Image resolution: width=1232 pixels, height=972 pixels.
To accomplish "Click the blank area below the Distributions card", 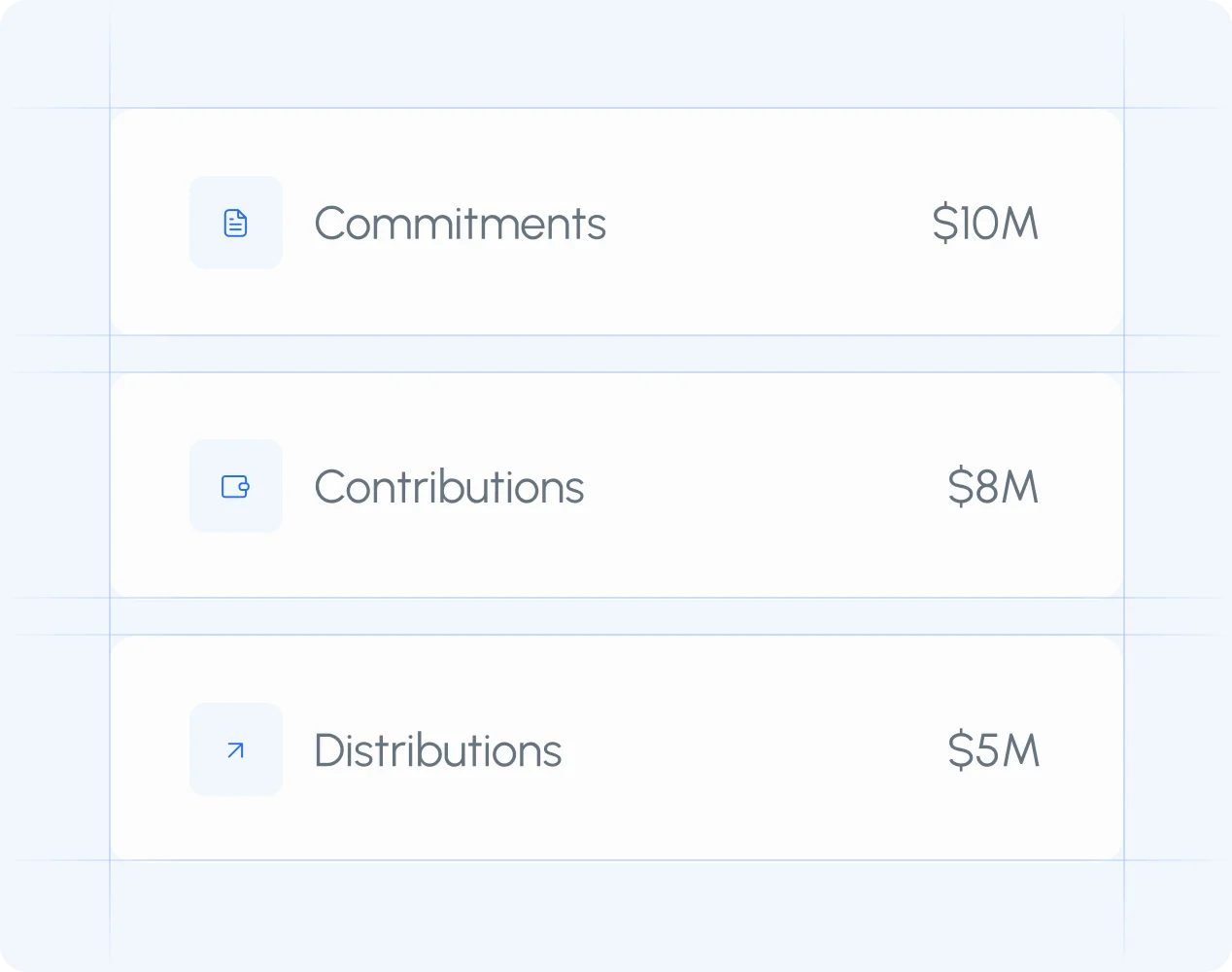I will tap(616, 914).
